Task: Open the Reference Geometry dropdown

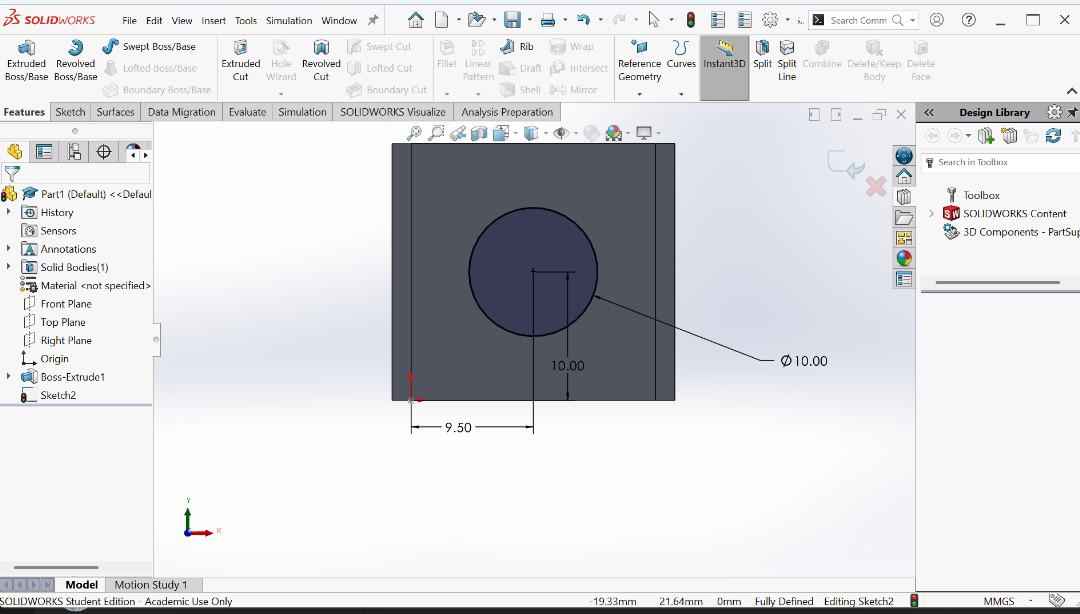Action: [639, 94]
